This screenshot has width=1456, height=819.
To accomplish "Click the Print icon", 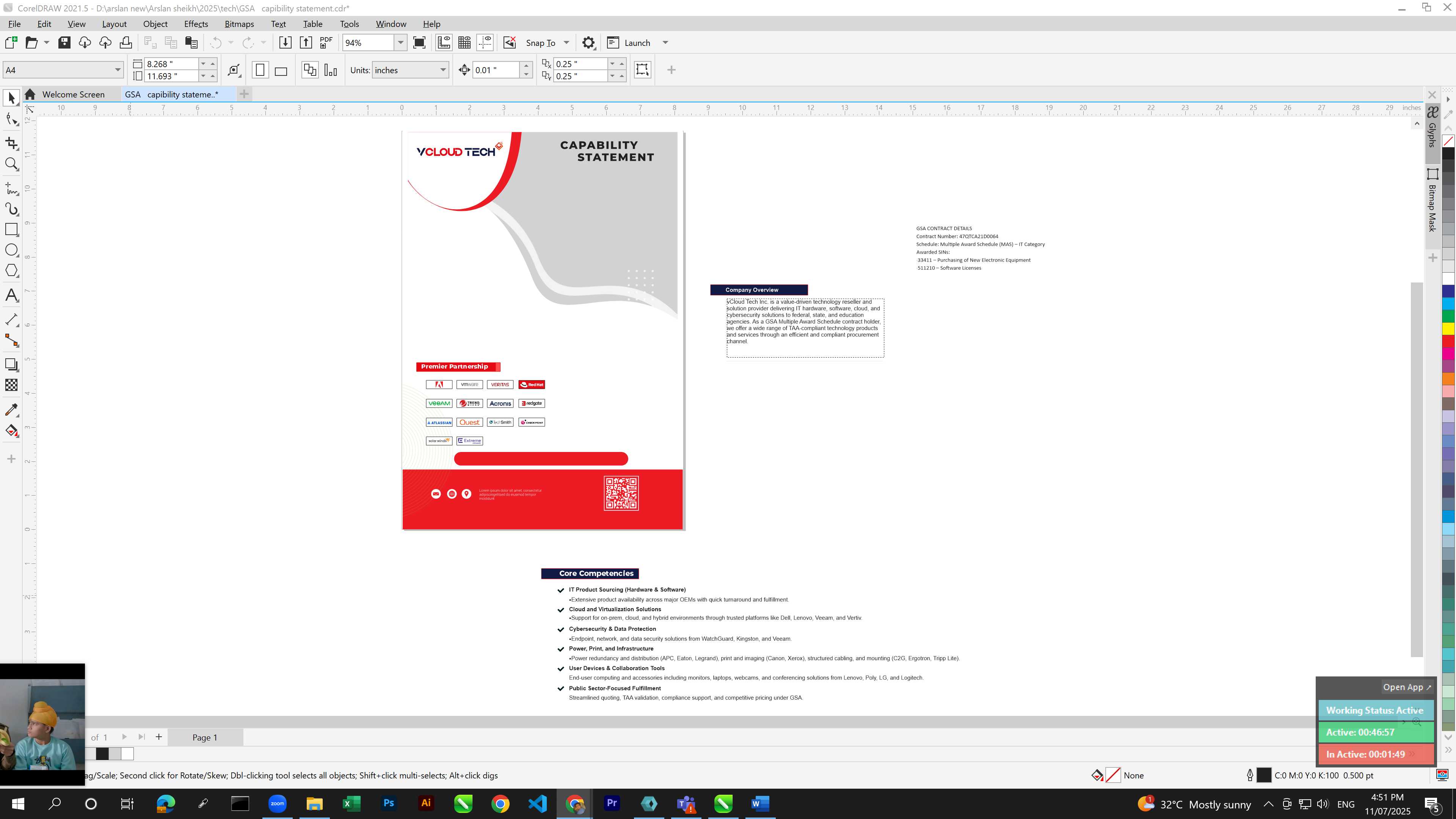I will [126, 42].
